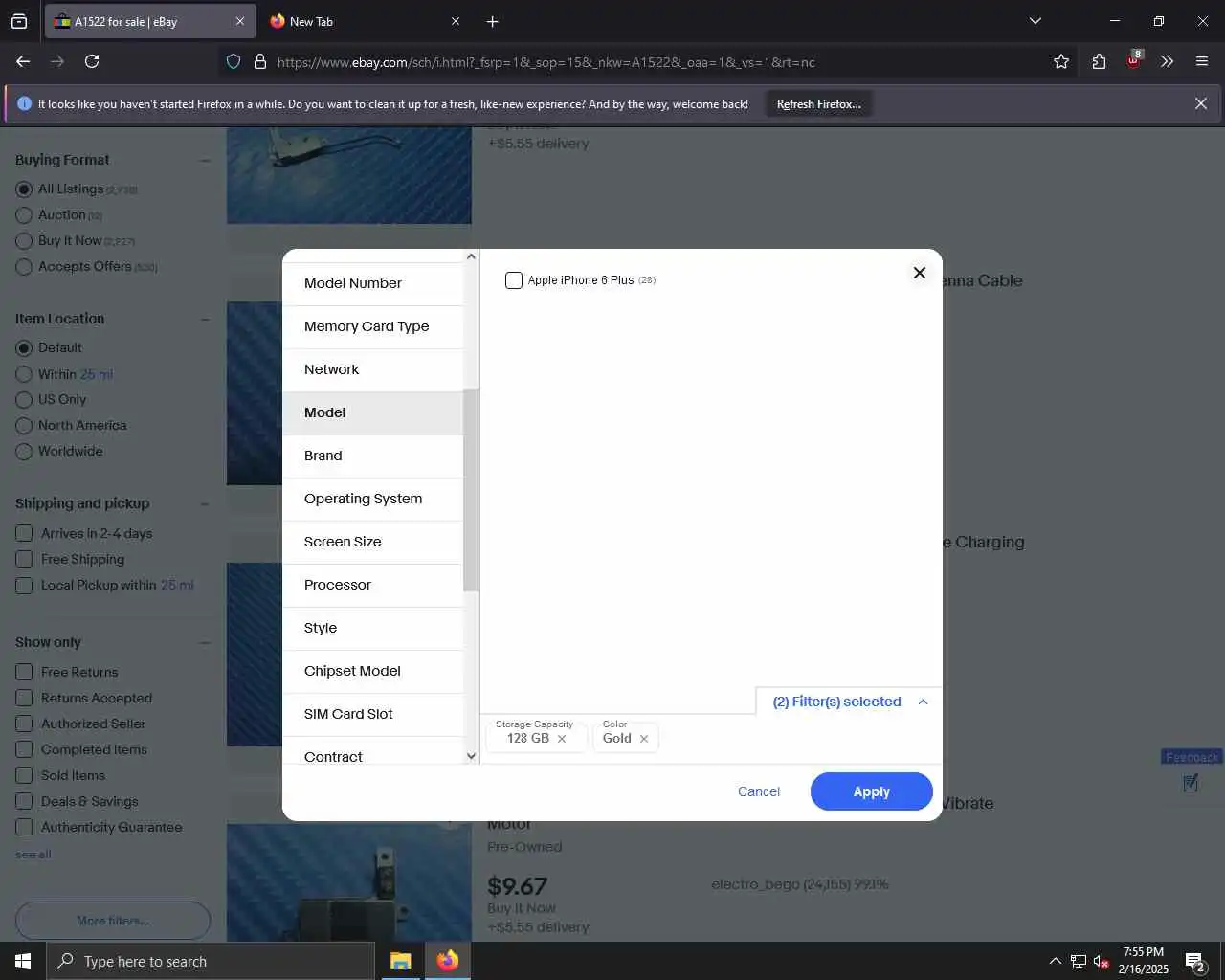1225x980 pixels.
Task: Select the Screen Size category
Action: pyautogui.click(x=373, y=542)
